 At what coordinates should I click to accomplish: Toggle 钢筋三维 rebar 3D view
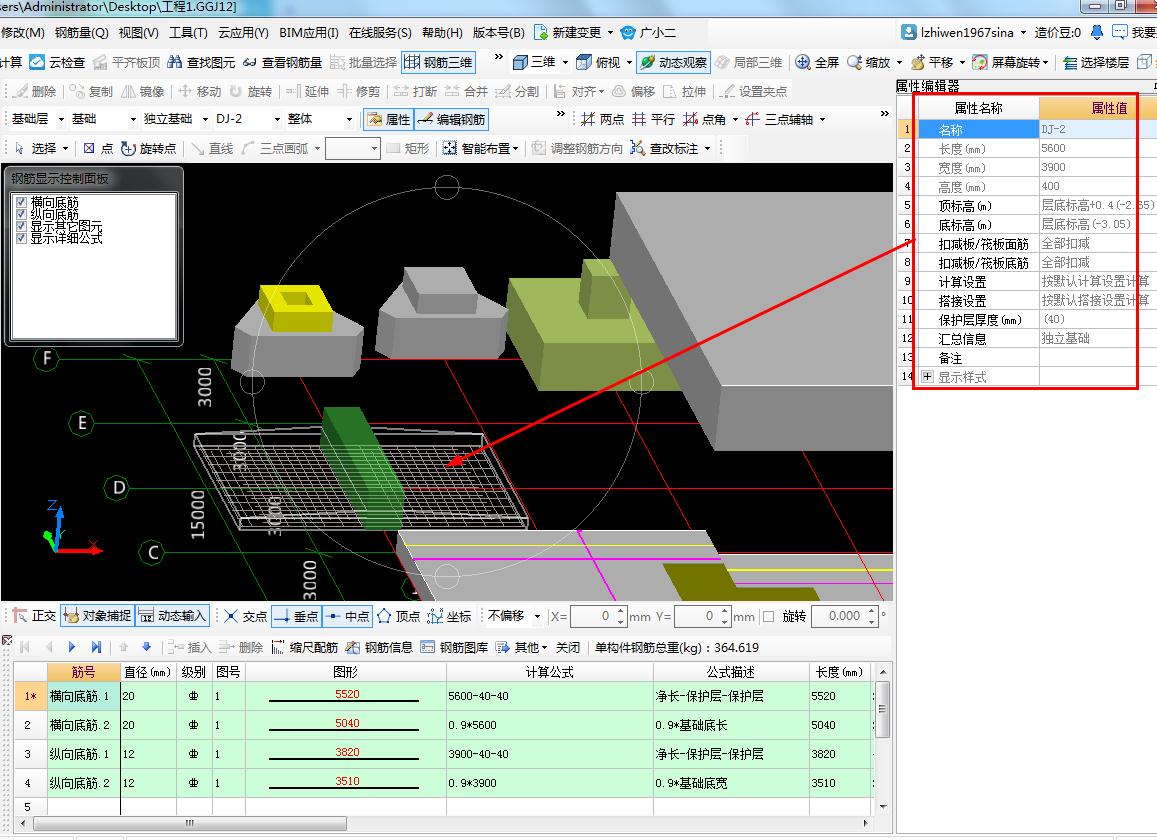coord(438,63)
